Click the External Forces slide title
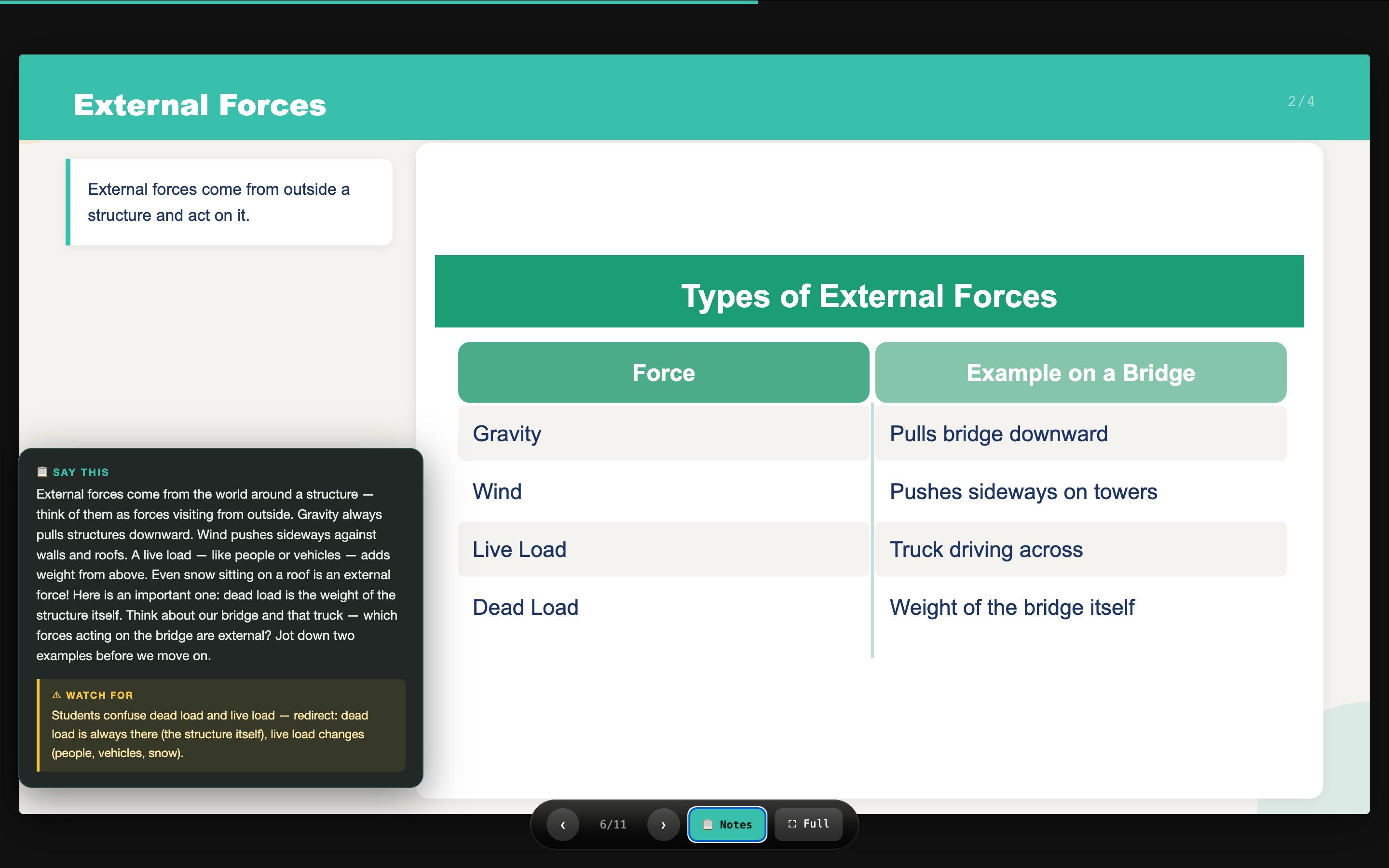The height and width of the screenshot is (868, 1389). tap(200, 105)
